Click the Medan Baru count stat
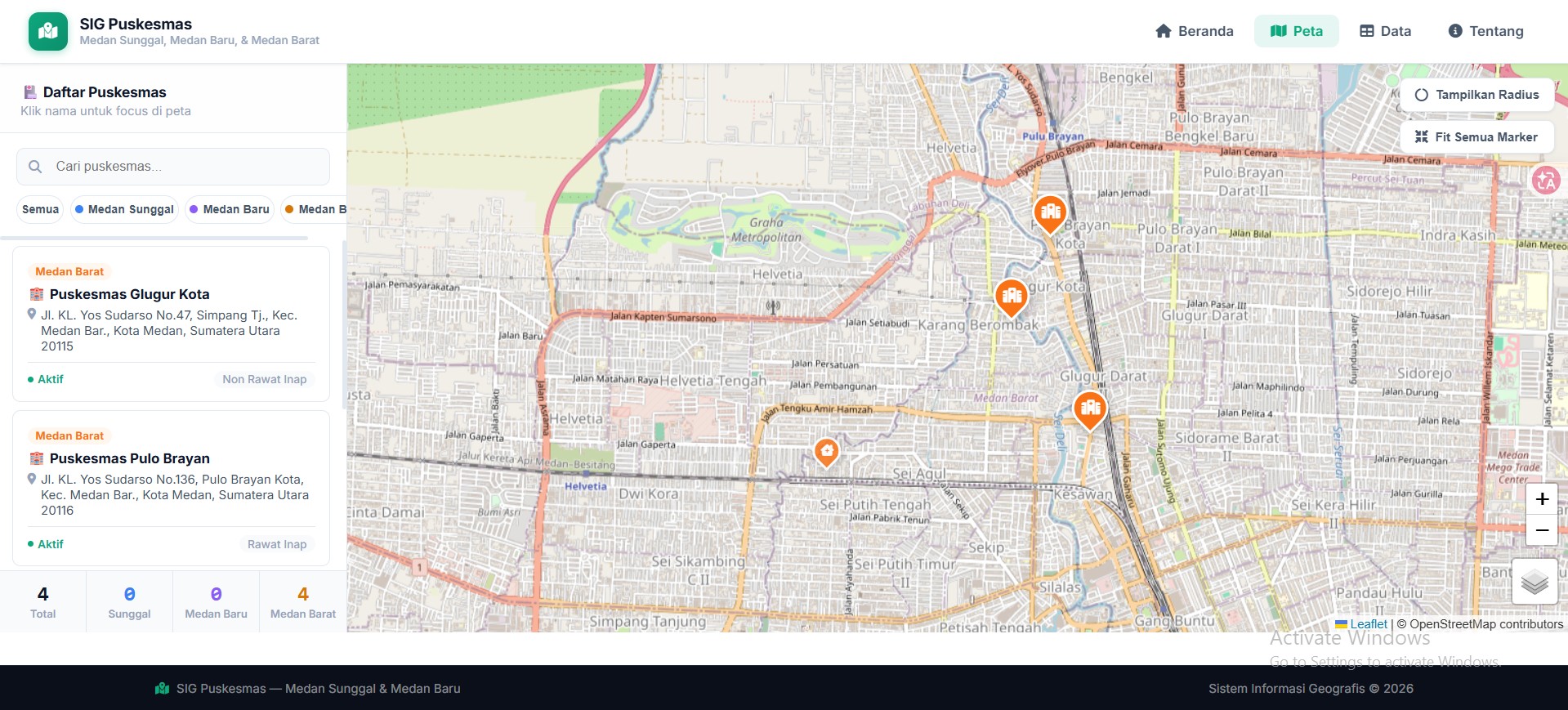Viewport: 1568px width, 710px height. tap(216, 602)
